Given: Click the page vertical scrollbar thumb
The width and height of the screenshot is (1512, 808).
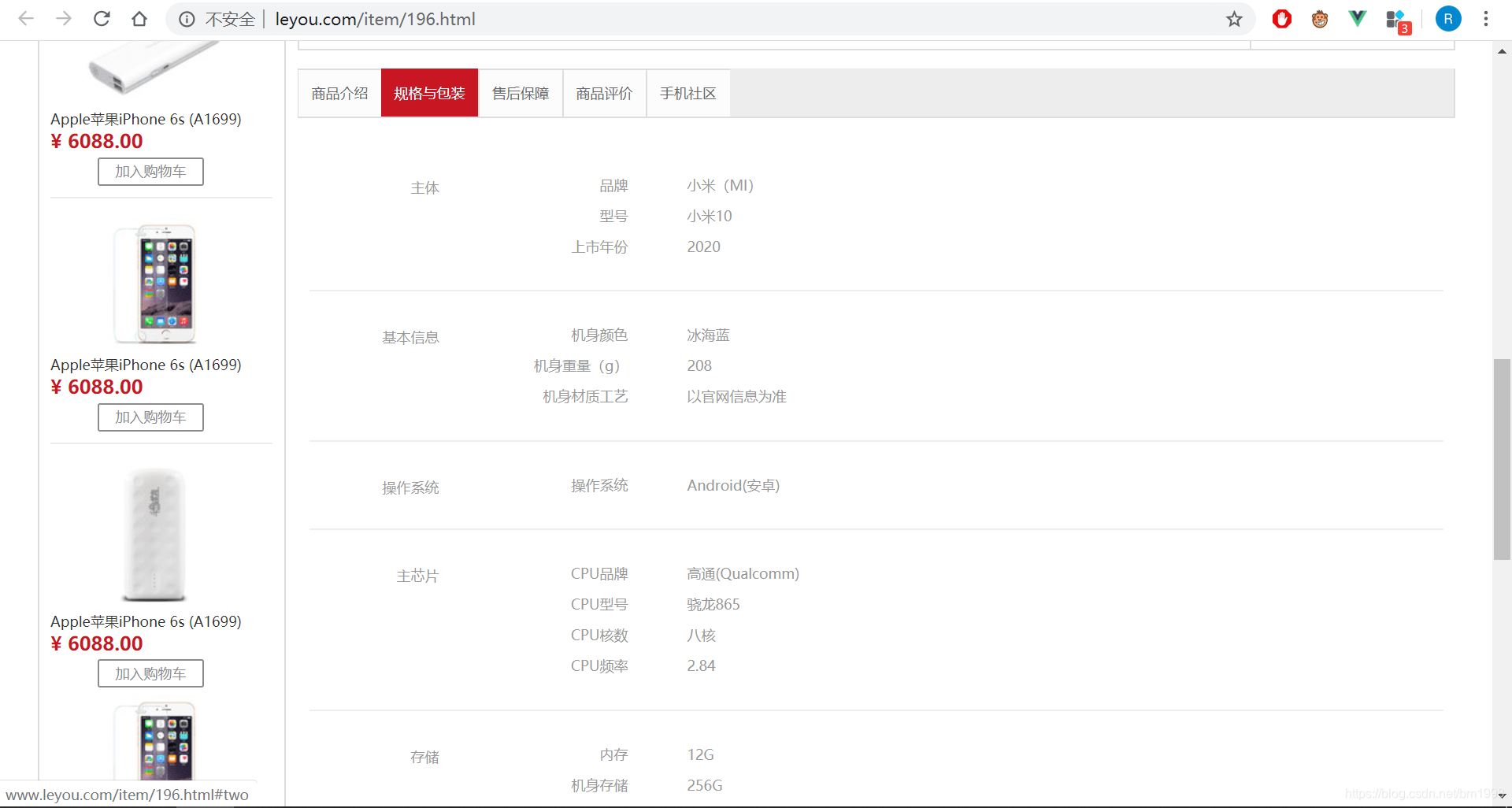Looking at the screenshot, I should click(1502, 459).
